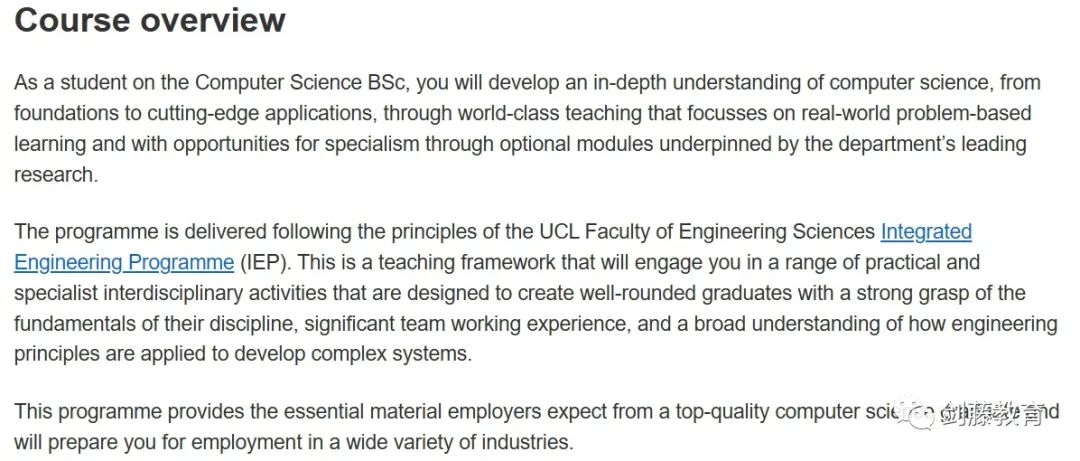Click the 'Course overview' heading
The height and width of the screenshot is (461, 1080).
pyautogui.click(x=149, y=20)
